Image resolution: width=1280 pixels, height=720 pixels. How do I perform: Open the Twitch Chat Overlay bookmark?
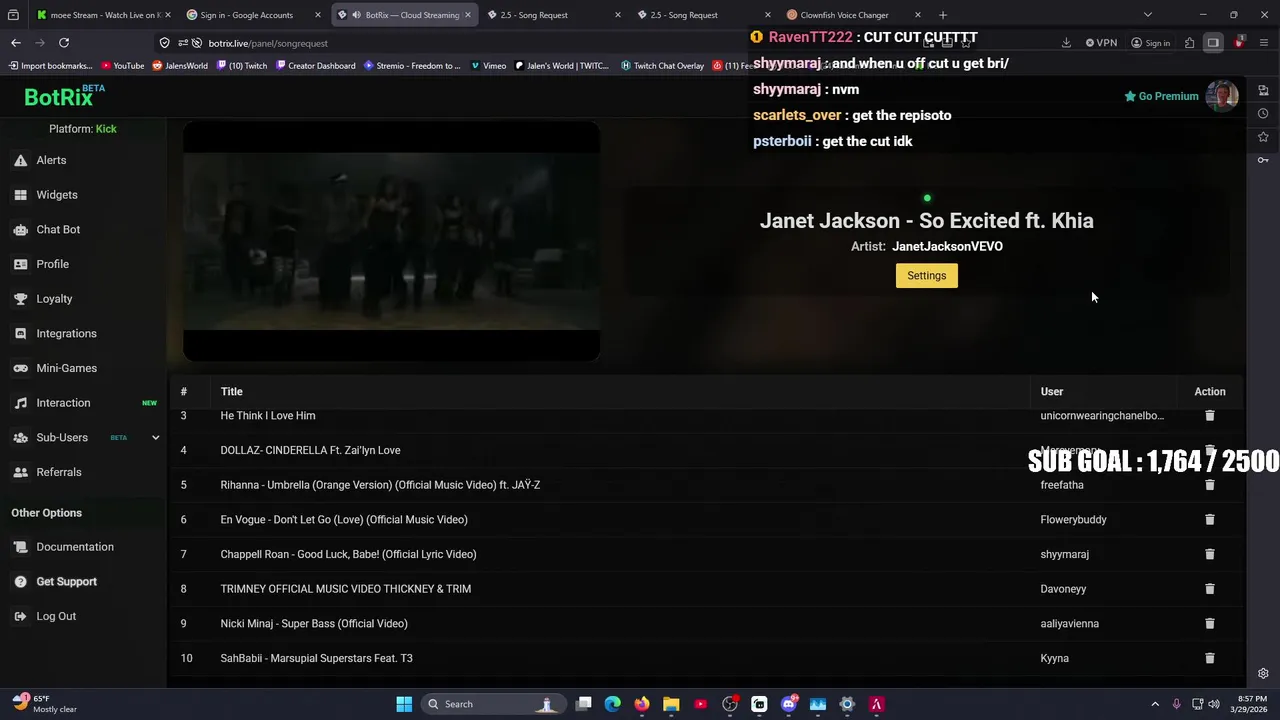tap(662, 66)
